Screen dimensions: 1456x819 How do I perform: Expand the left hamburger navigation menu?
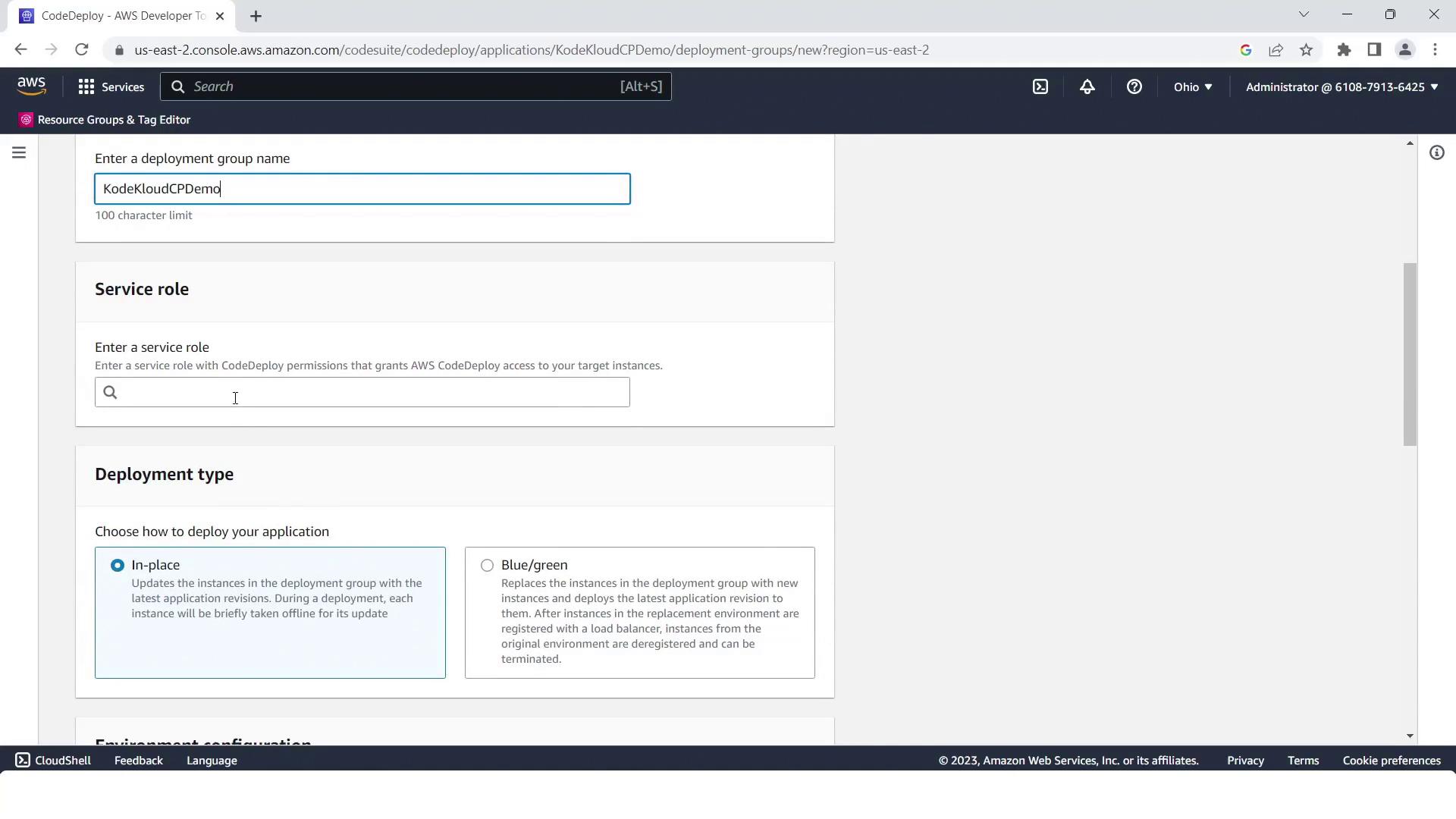[19, 153]
